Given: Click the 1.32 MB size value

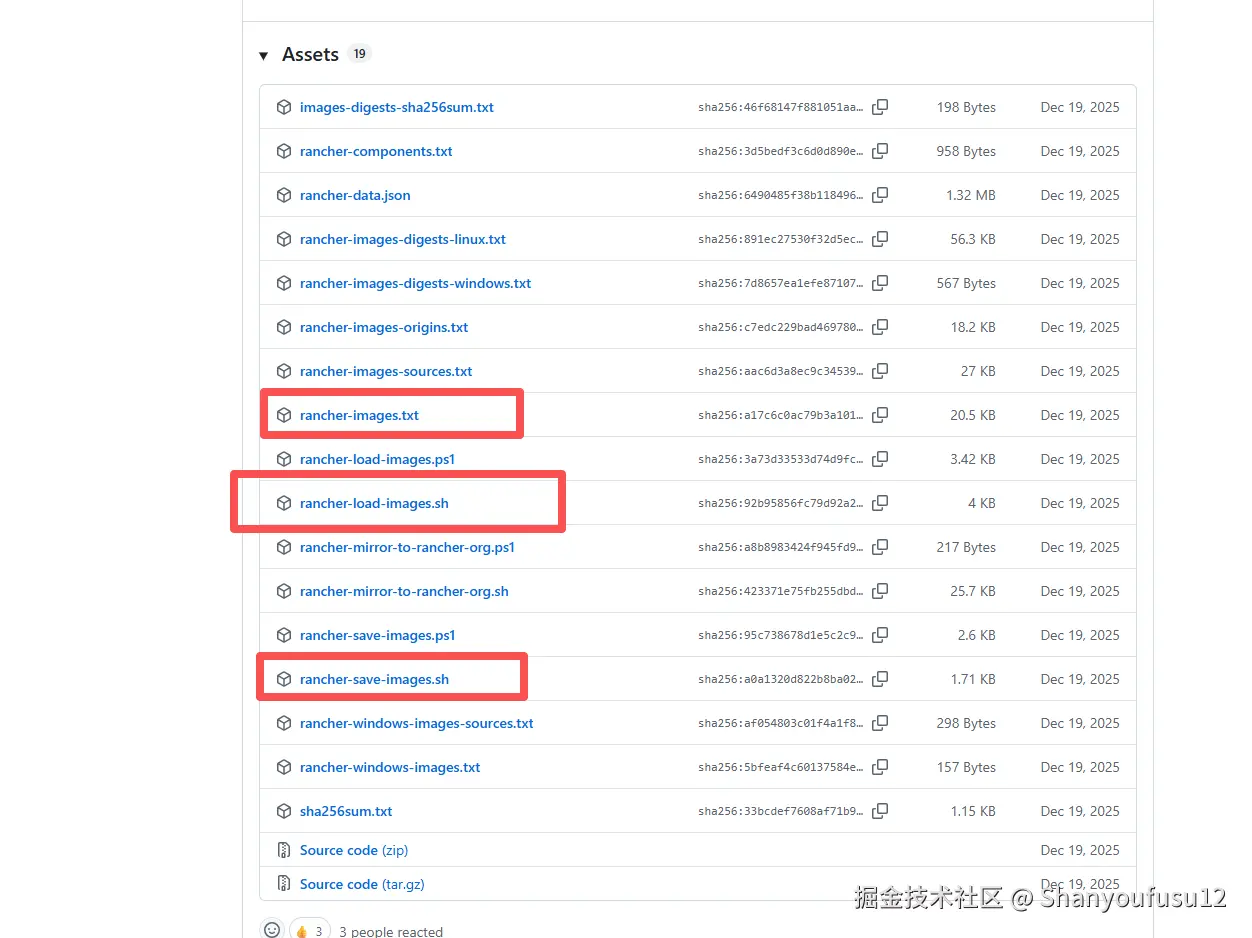Looking at the screenshot, I should click(971, 195).
